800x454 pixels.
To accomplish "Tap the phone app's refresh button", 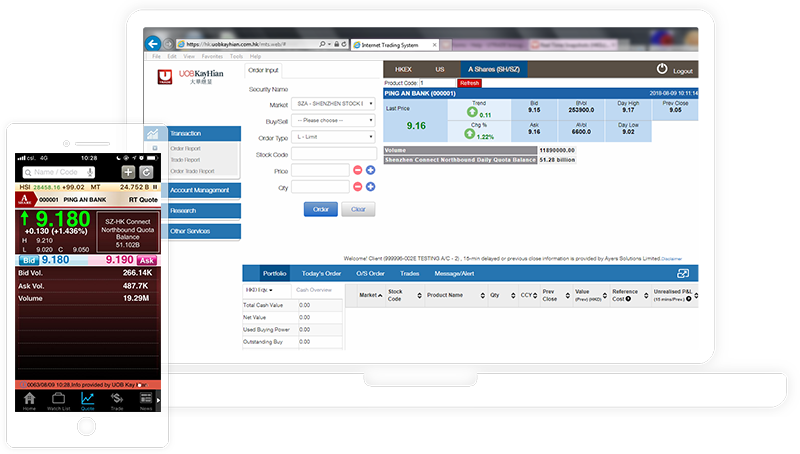I will [146, 172].
